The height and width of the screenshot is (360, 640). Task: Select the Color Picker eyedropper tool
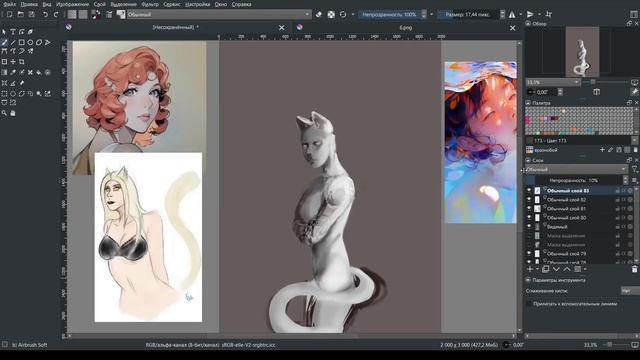pos(13,72)
